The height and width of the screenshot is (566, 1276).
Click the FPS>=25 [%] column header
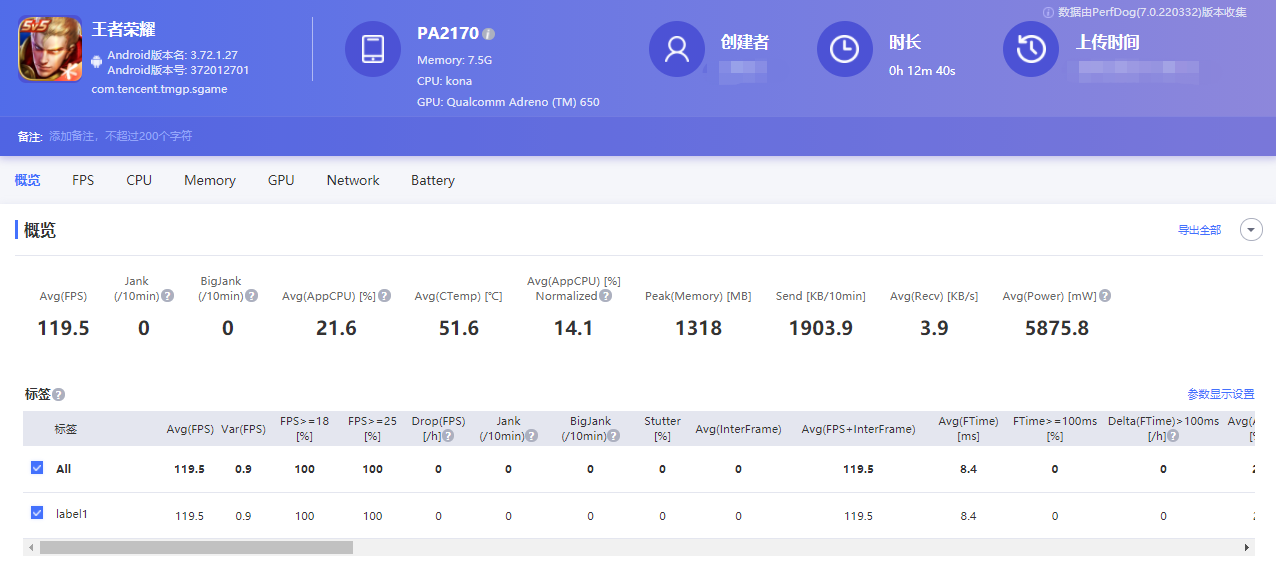[372, 428]
